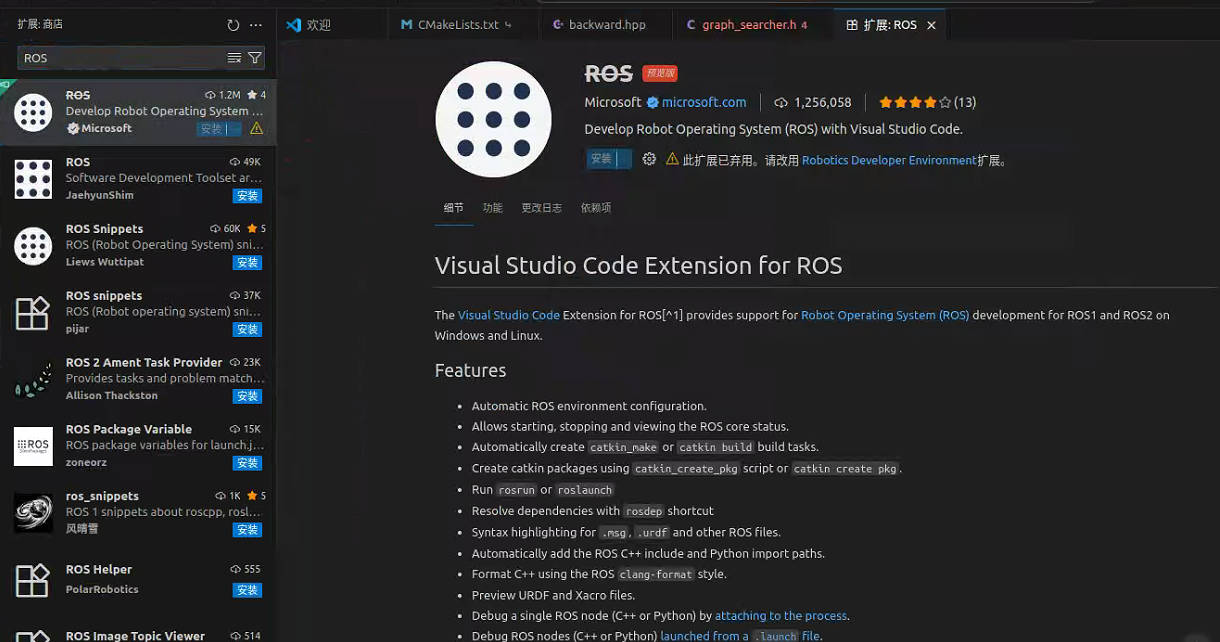Expand install options arrow on first ROS list item

click(x=234, y=129)
